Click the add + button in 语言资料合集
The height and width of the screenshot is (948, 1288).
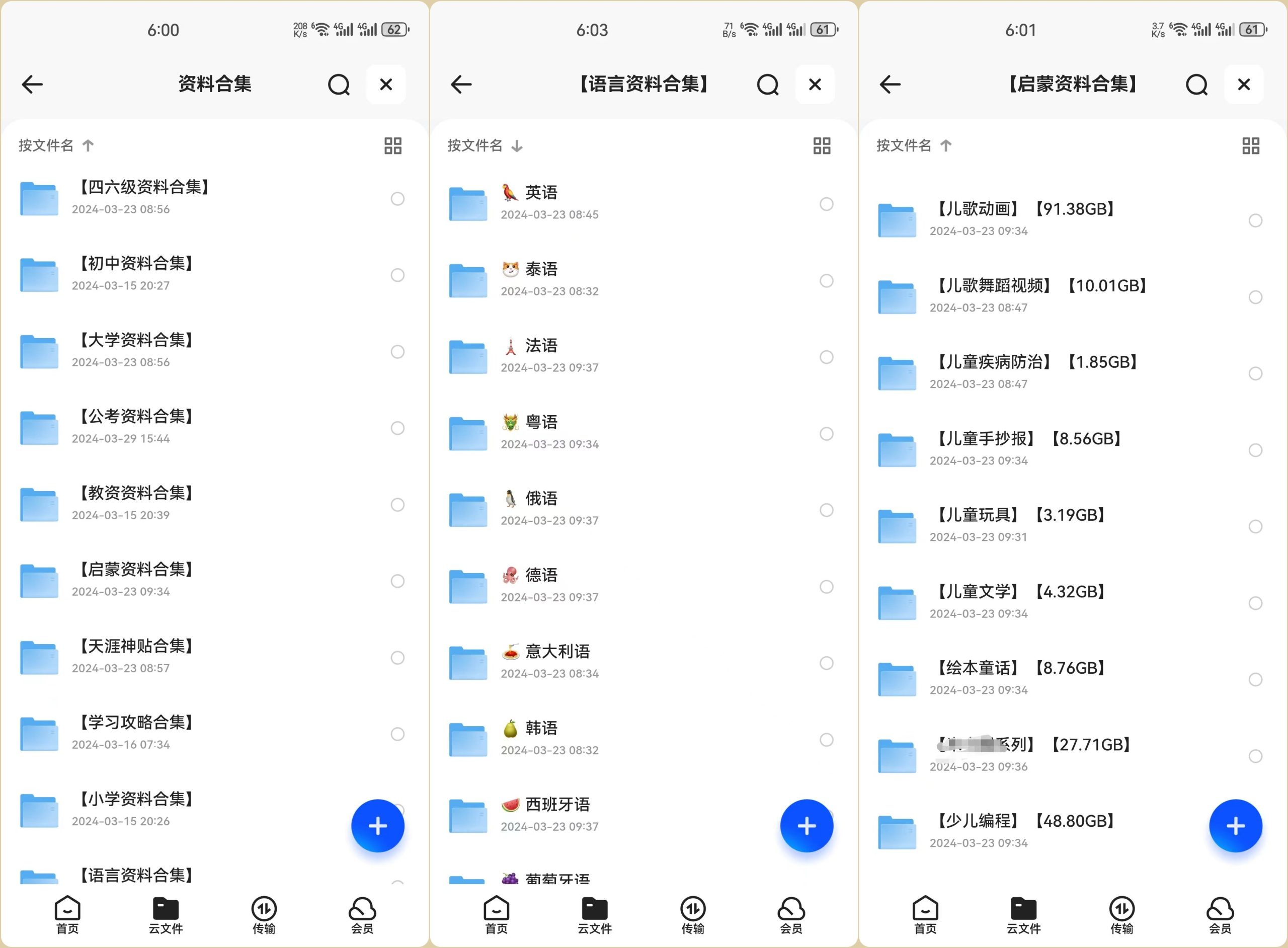click(805, 825)
